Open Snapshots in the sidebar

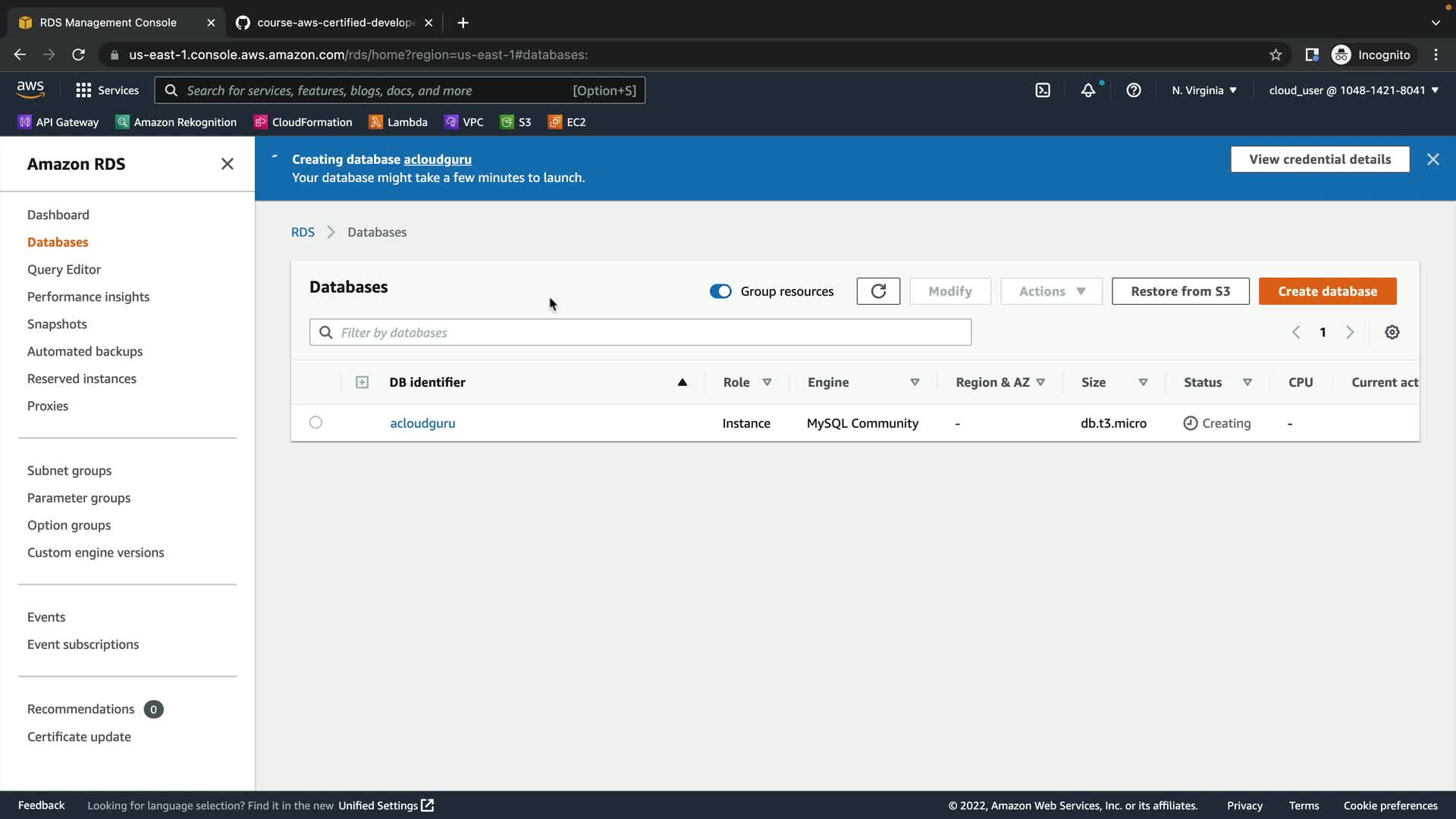coord(57,324)
